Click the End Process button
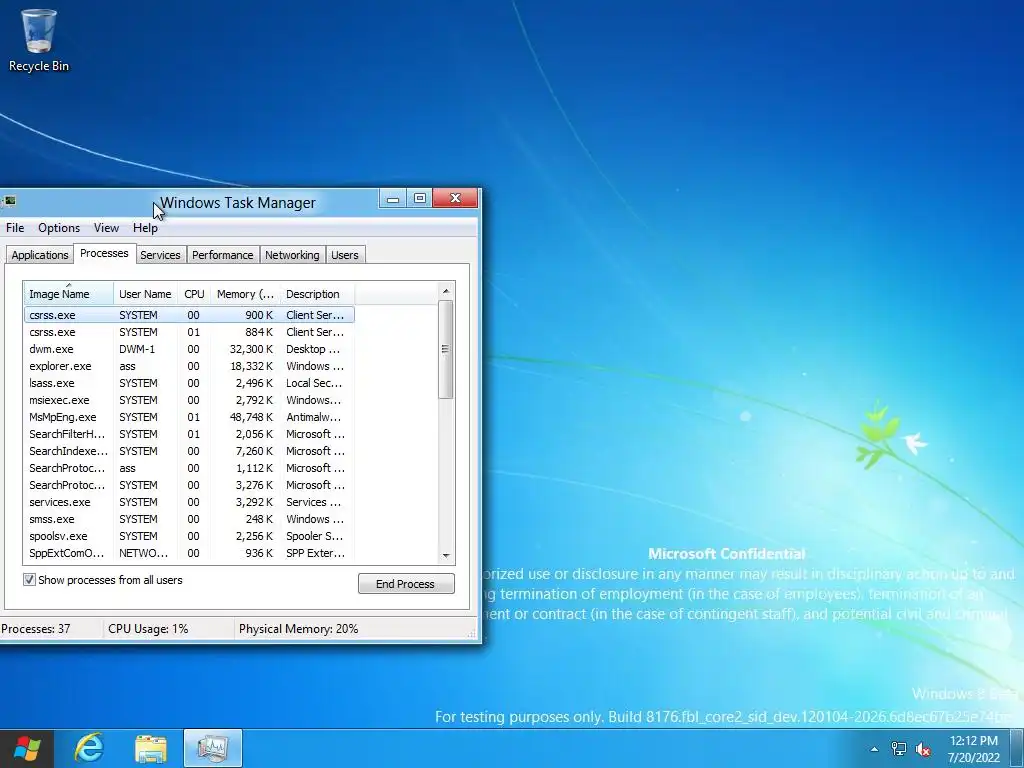The height and width of the screenshot is (768, 1024). click(406, 584)
